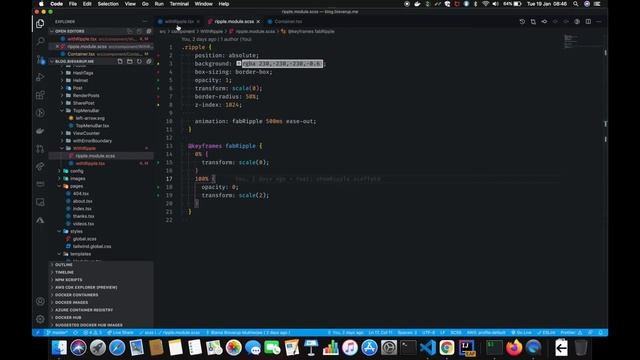Collapse the Open Editors section
This screenshot has width=640, height=360.
tap(69, 31)
